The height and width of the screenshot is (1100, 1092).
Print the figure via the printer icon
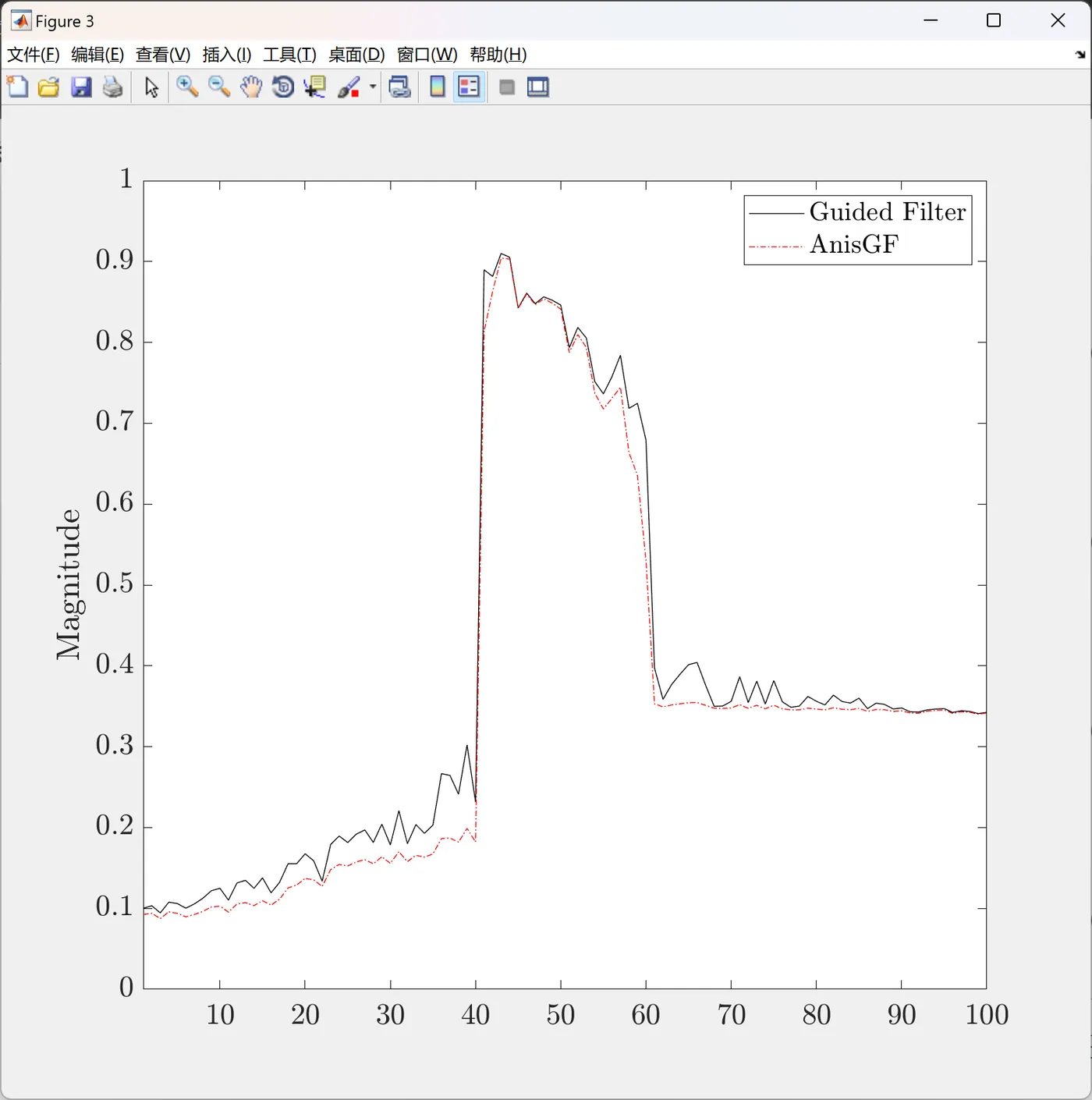[113, 87]
